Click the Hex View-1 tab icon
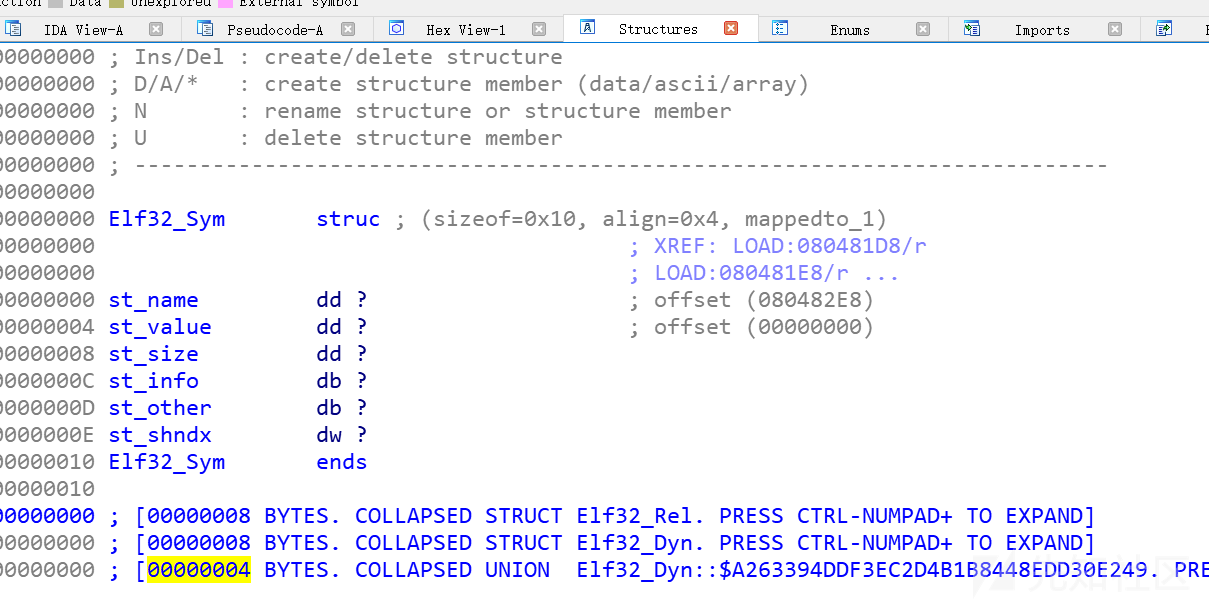This screenshot has width=1209, height=603. click(396, 29)
